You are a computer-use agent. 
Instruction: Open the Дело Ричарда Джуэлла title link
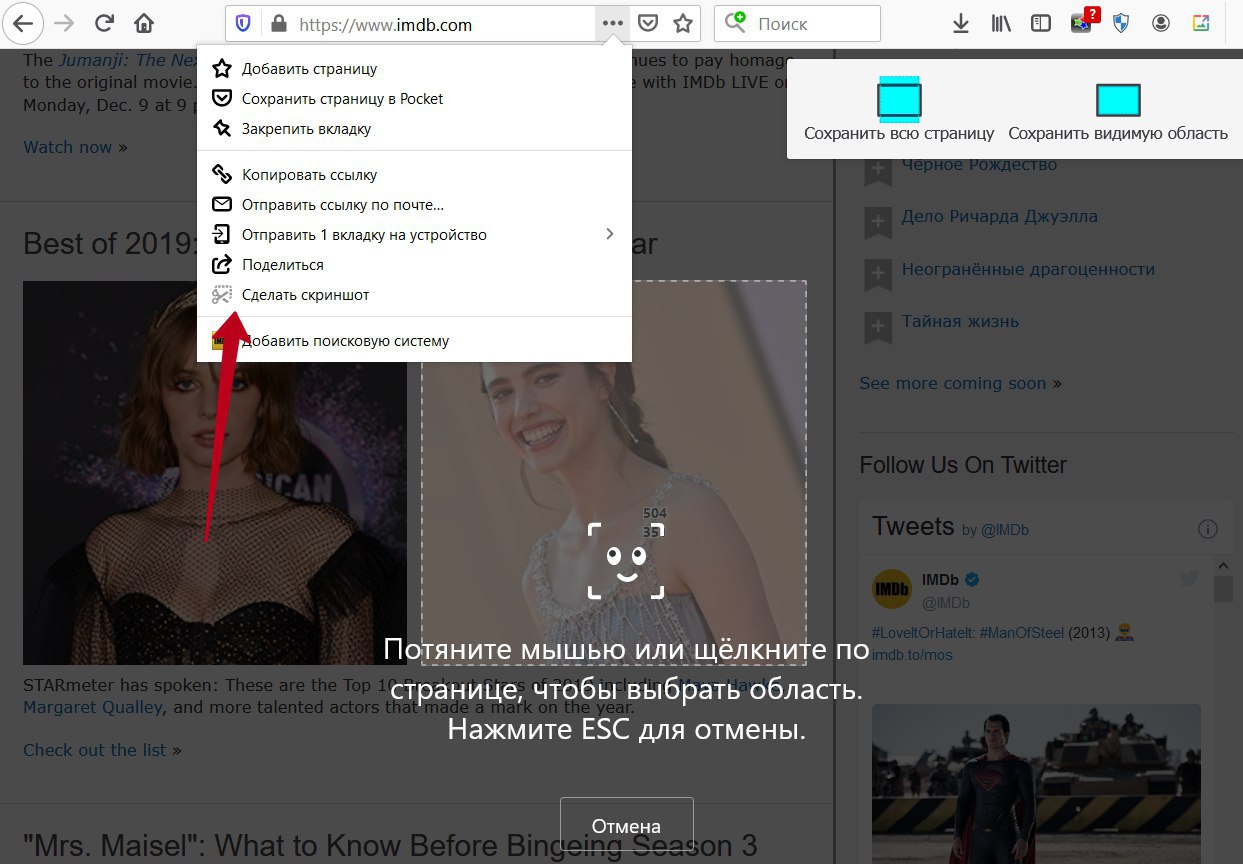point(999,216)
